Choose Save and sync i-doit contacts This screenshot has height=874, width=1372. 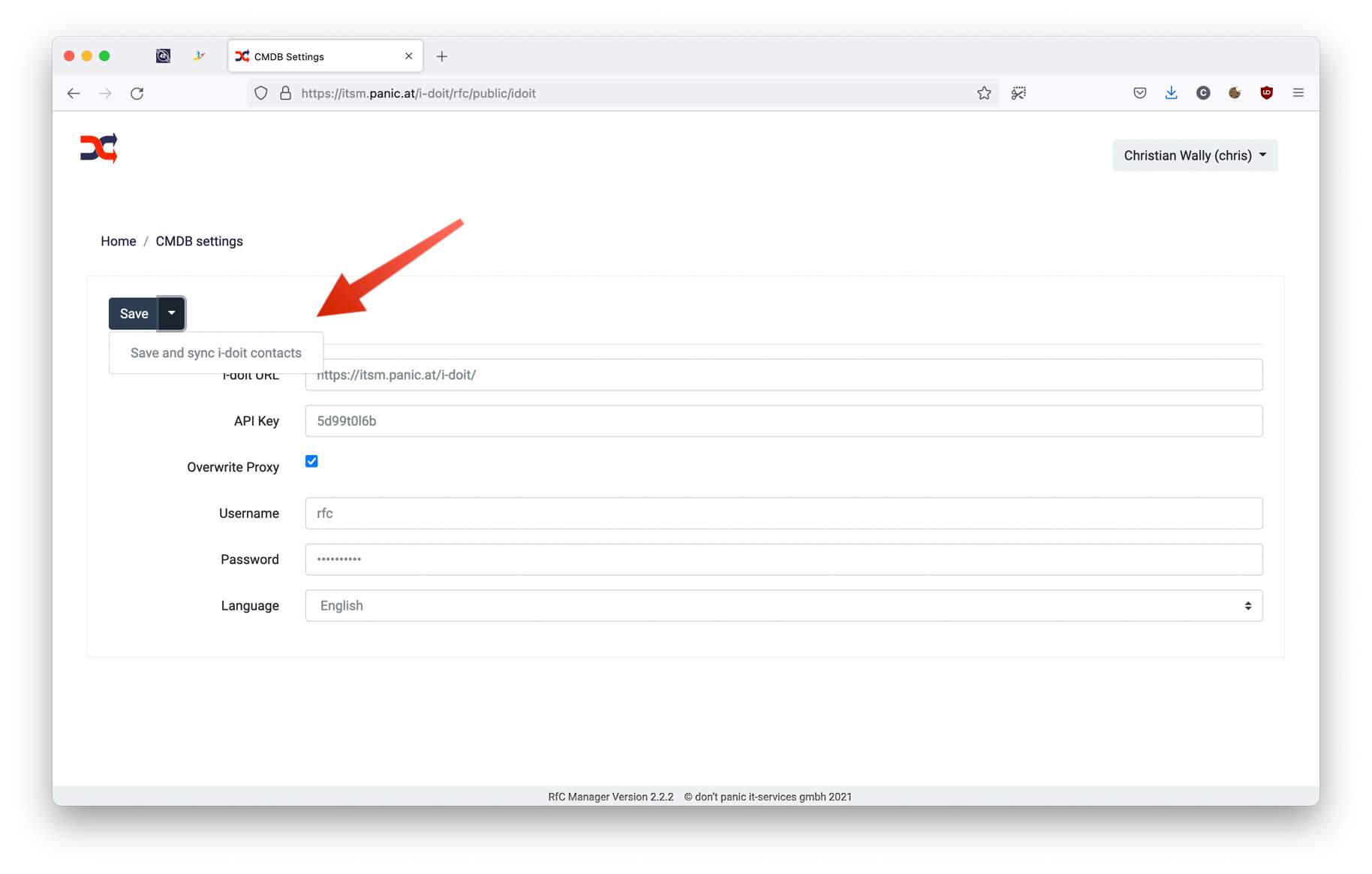[x=216, y=353]
